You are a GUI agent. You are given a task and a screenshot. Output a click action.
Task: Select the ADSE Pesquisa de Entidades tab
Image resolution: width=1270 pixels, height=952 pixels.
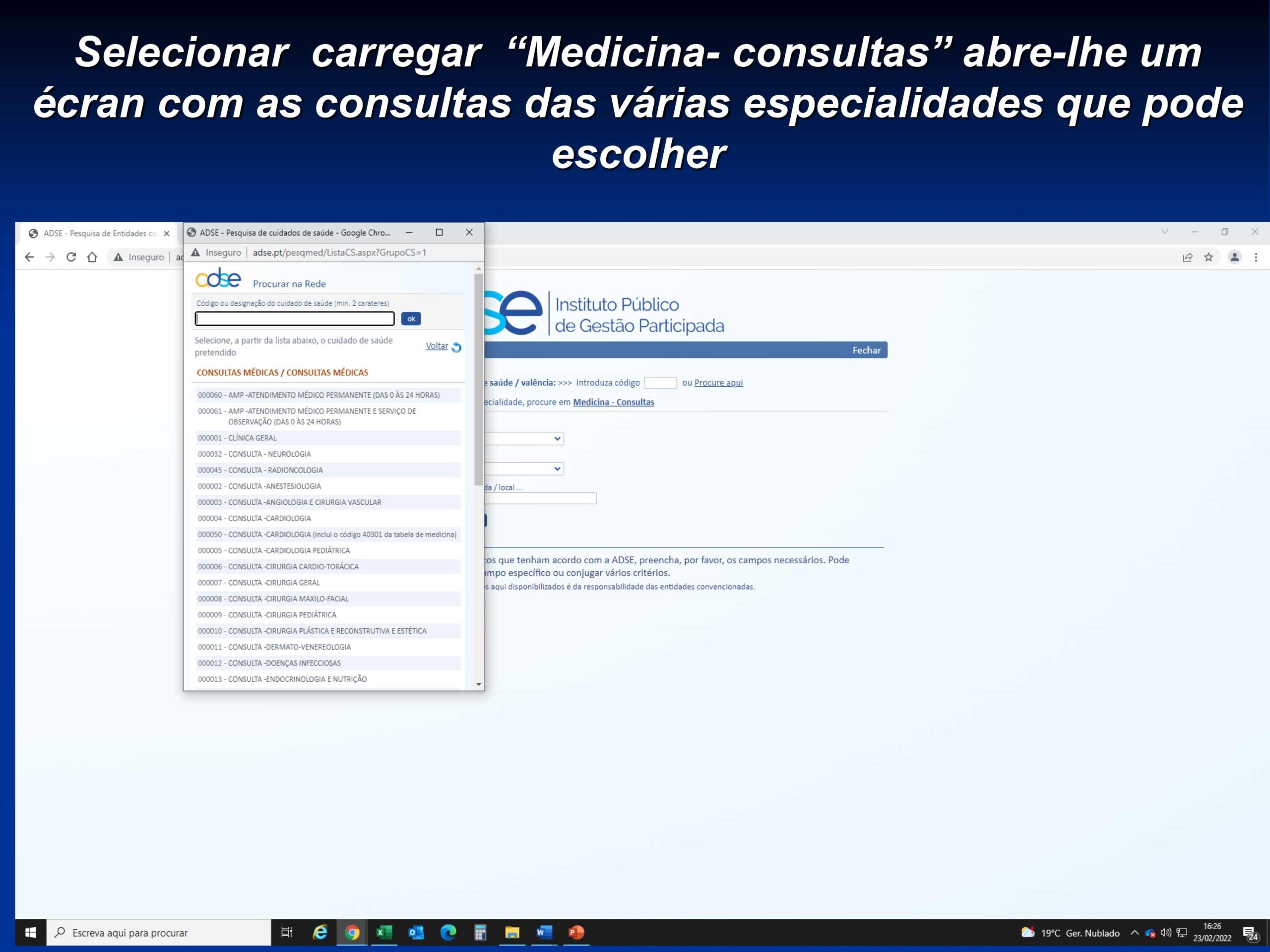99,234
